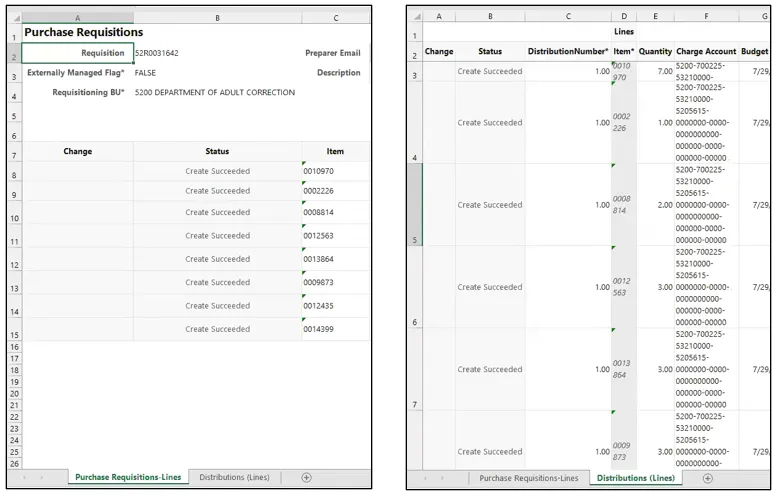Select row 20 header in left workbook
776x495 pixels.
[14, 394]
